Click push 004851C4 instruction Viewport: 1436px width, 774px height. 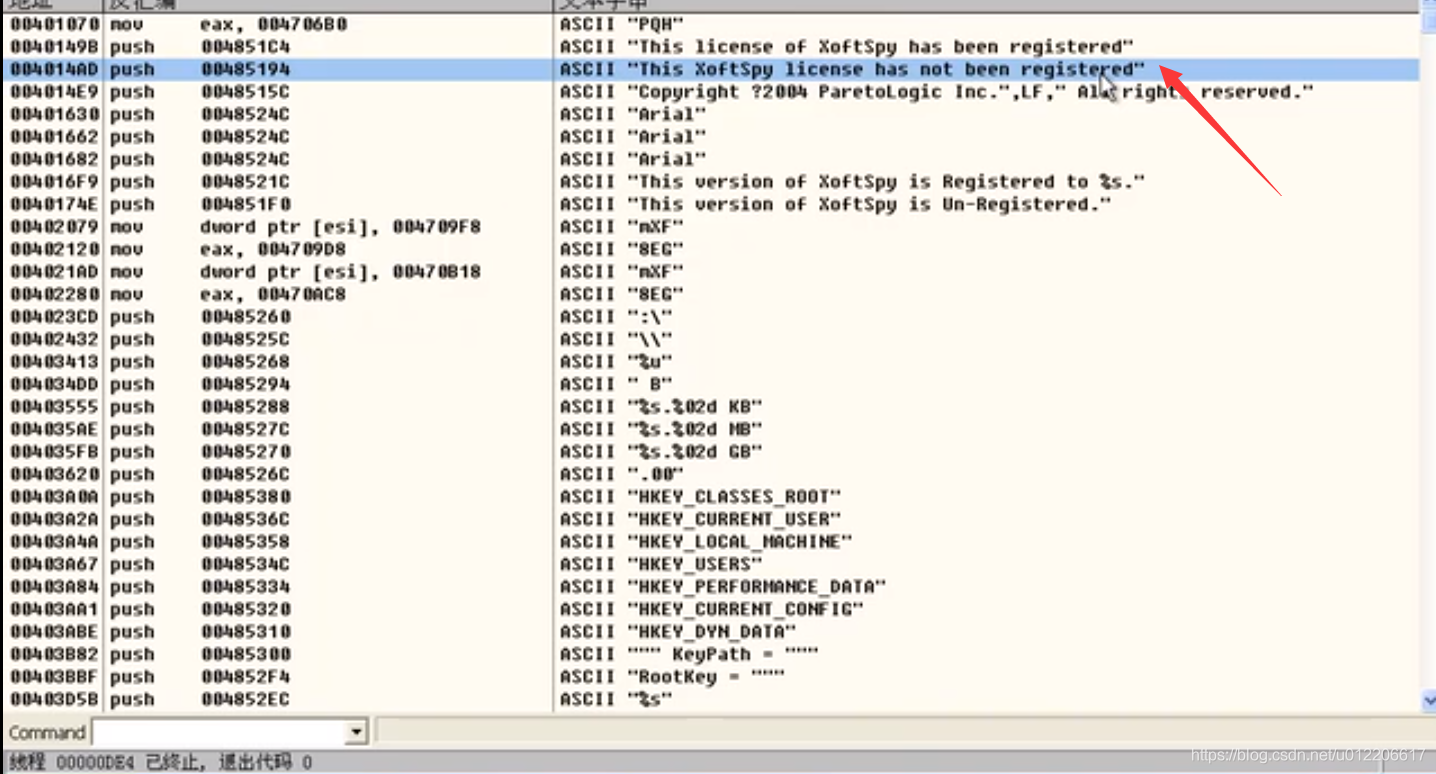tap(200, 47)
